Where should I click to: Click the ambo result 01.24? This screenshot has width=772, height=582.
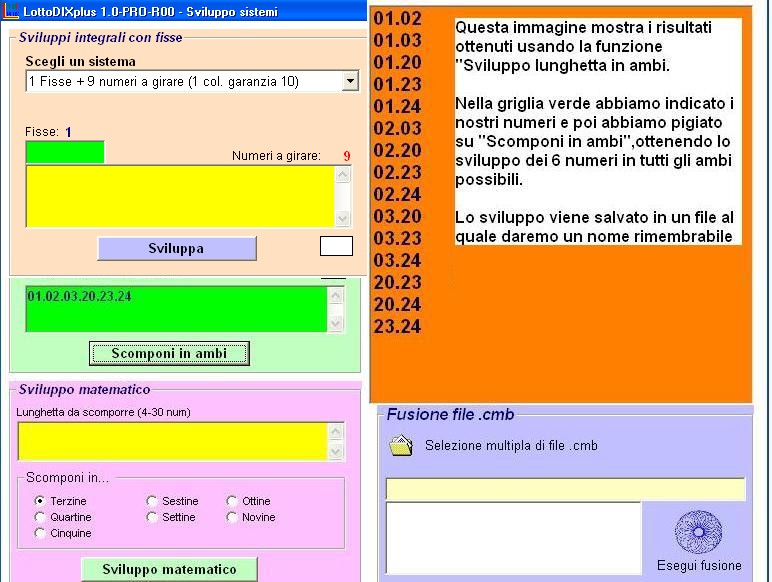[397, 106]
